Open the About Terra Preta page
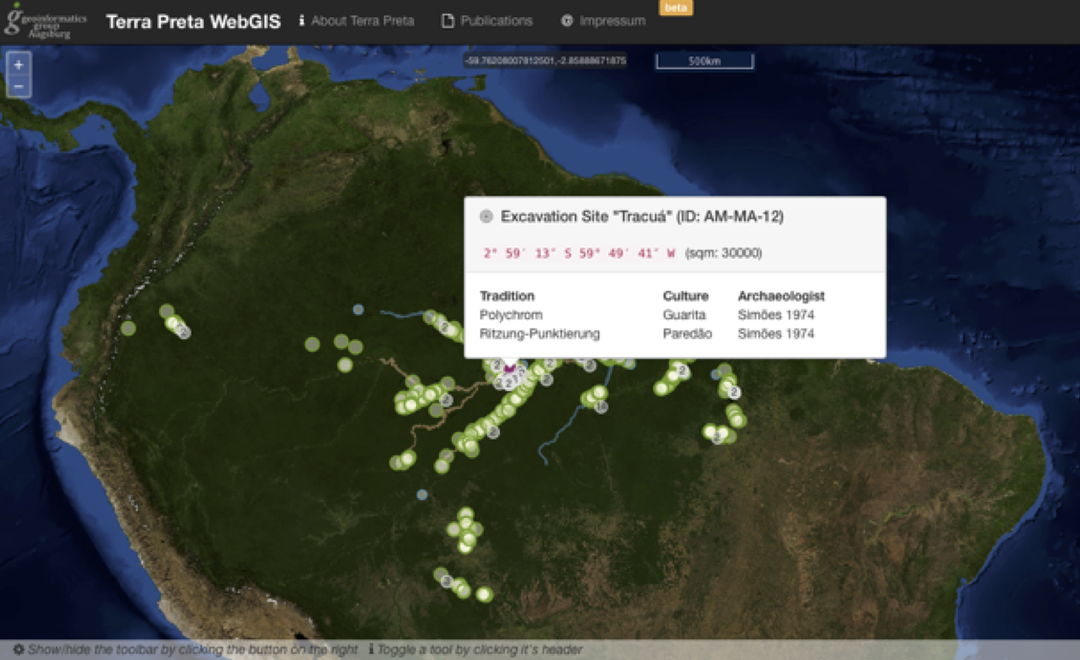 356,20
